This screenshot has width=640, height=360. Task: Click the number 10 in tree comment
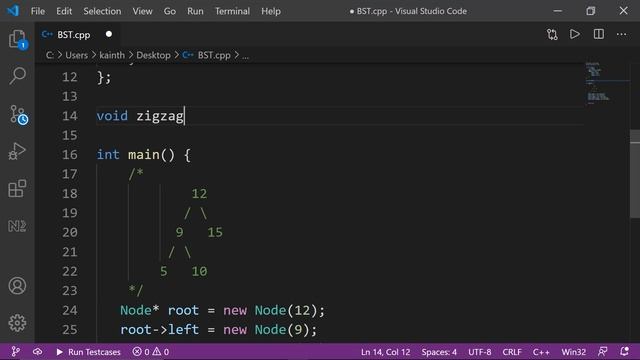click(199, 271)
